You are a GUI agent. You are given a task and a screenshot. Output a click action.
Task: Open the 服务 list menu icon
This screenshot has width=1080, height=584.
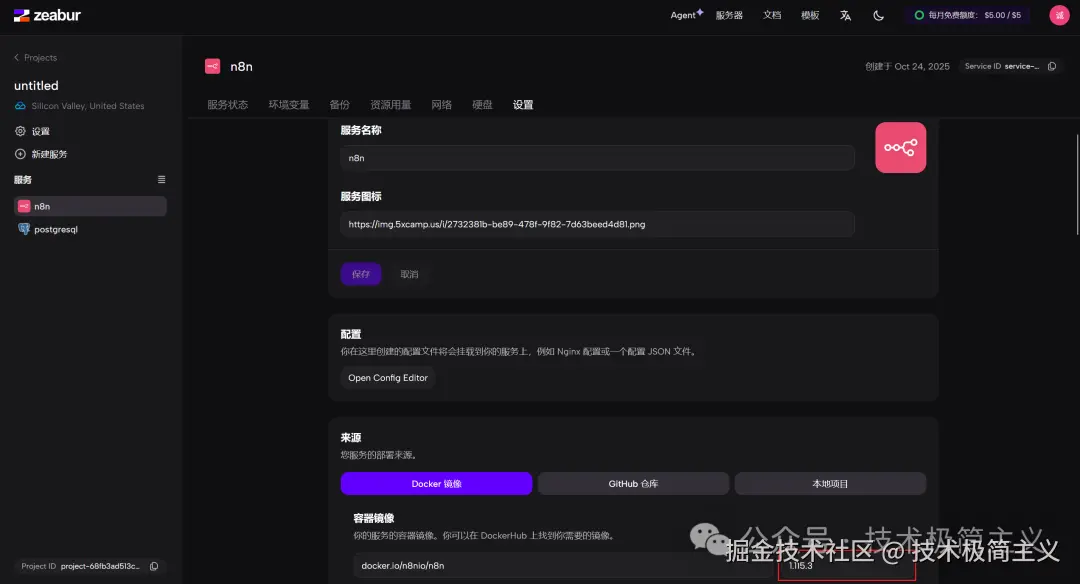161,179
